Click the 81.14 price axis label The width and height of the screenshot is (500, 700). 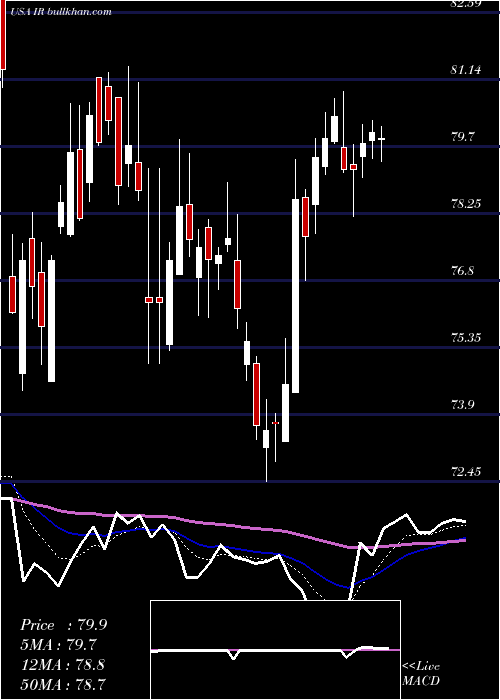pos(466,70)
